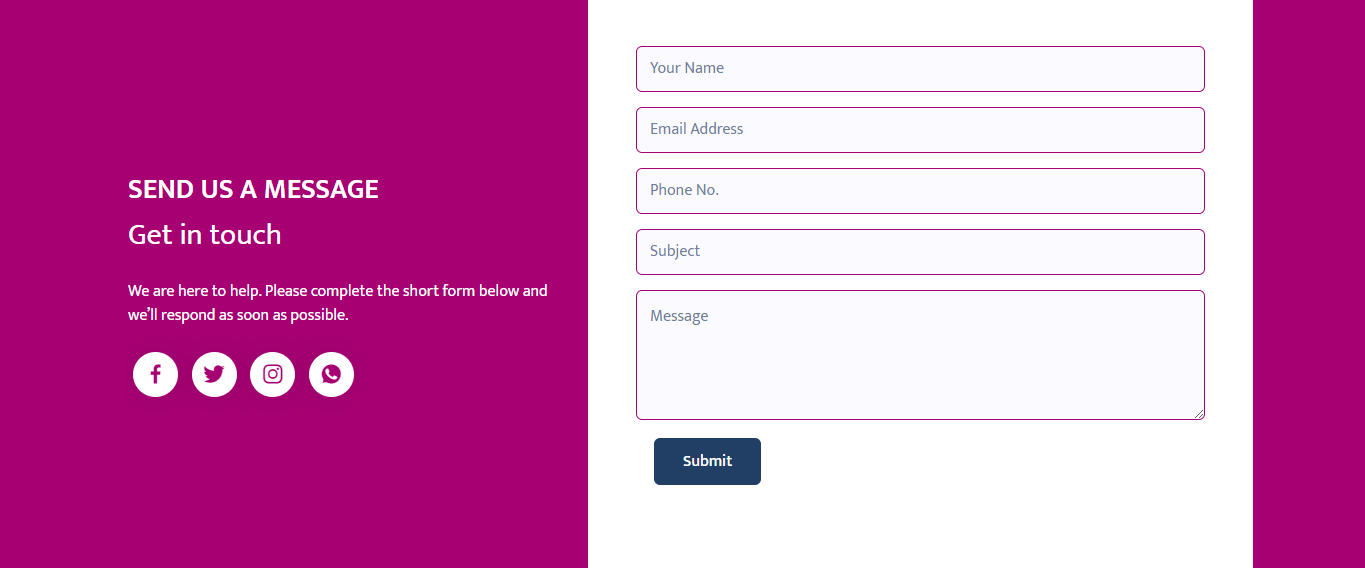Grab the Message textarea resize handle
The image size is (1365, 568).
point(1199,414)
